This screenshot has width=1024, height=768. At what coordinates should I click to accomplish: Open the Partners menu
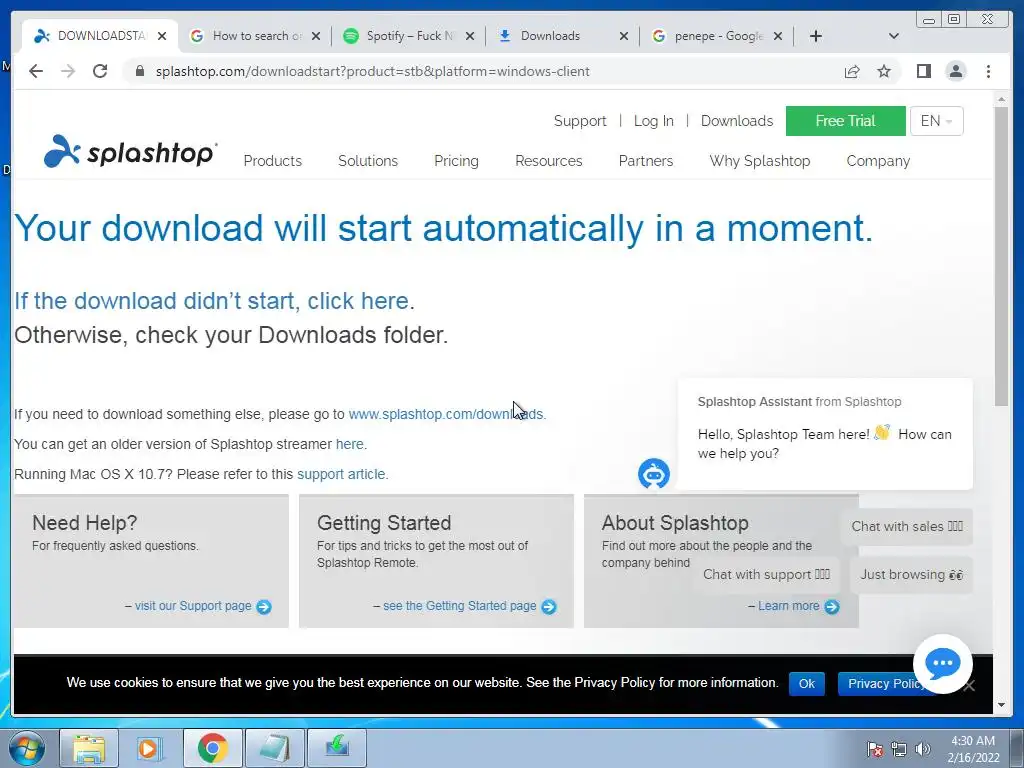pyautogui.click(x=645, y=161)
